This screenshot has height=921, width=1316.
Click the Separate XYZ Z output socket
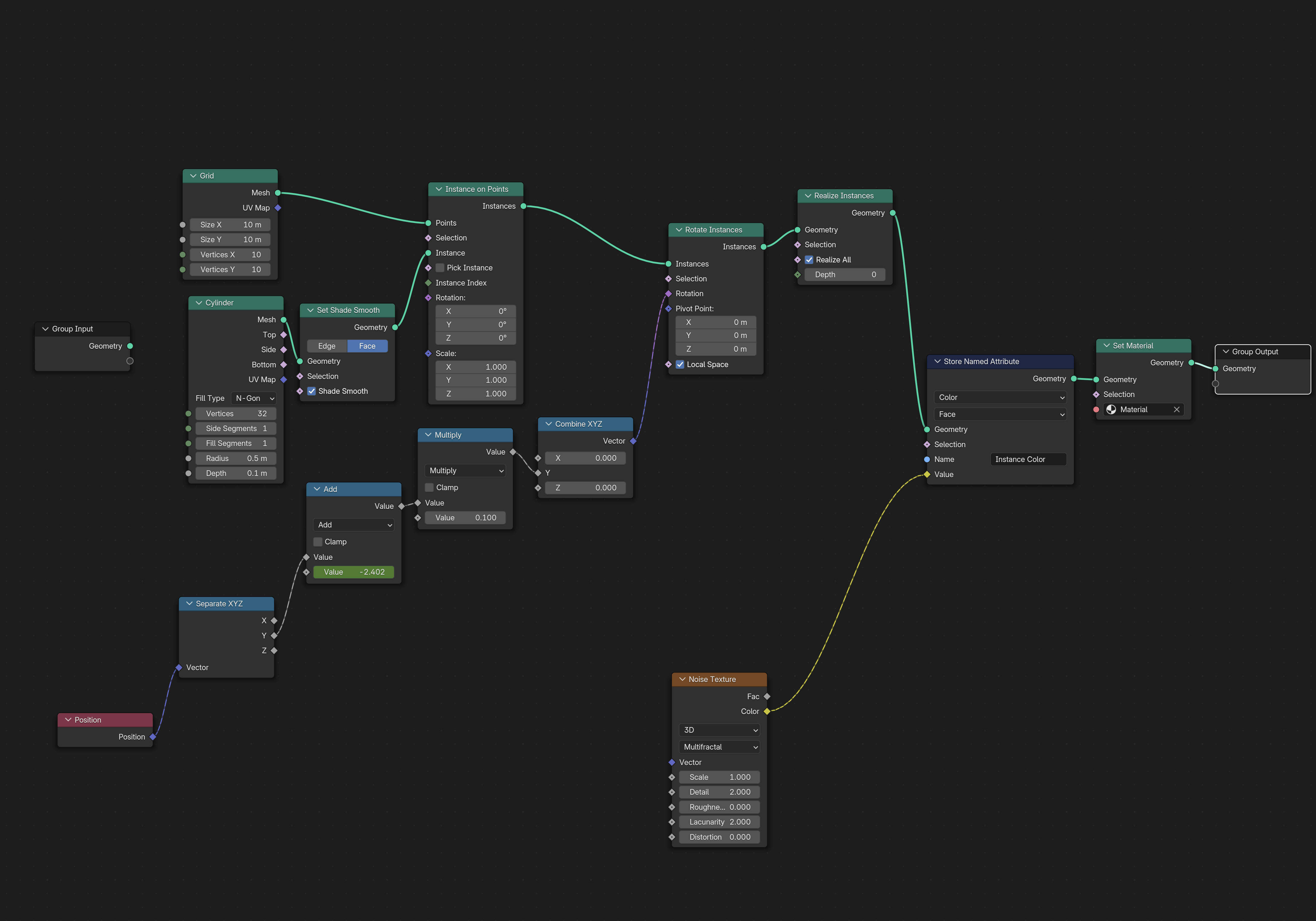(274, 651)
